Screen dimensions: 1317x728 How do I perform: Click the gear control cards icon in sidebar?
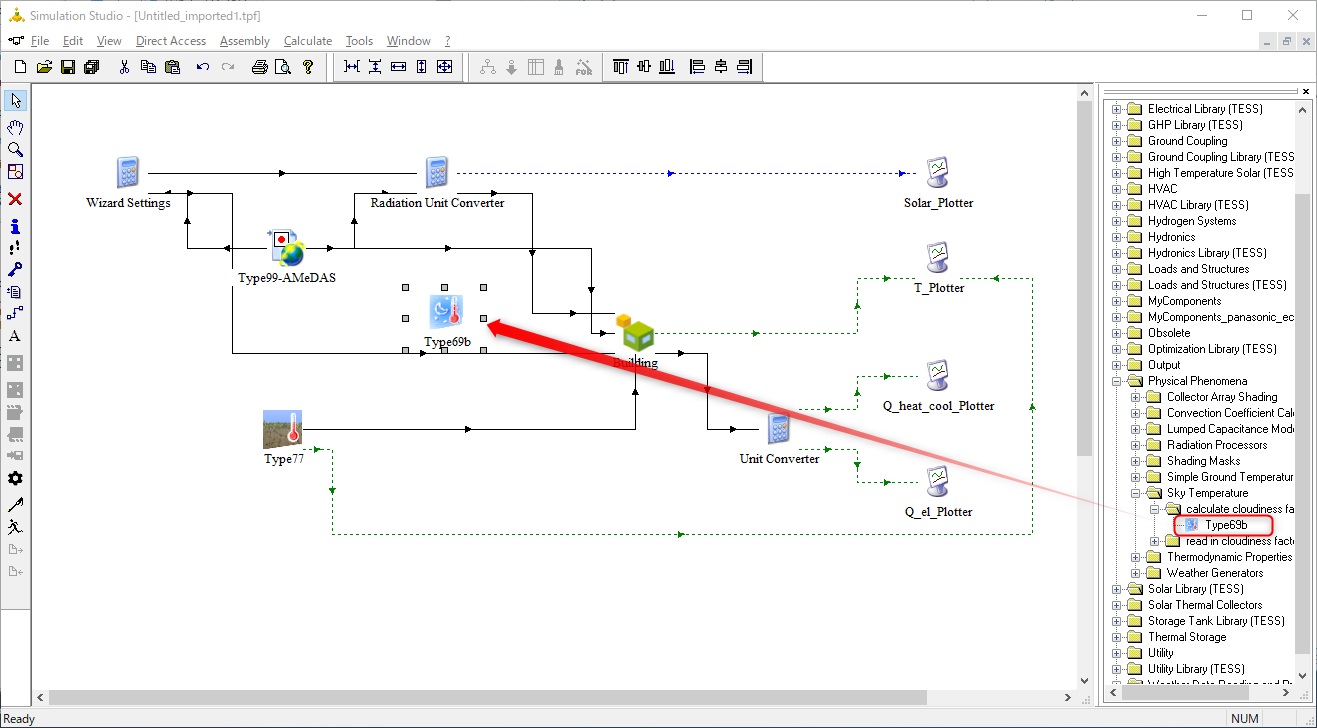coord(15,479)
